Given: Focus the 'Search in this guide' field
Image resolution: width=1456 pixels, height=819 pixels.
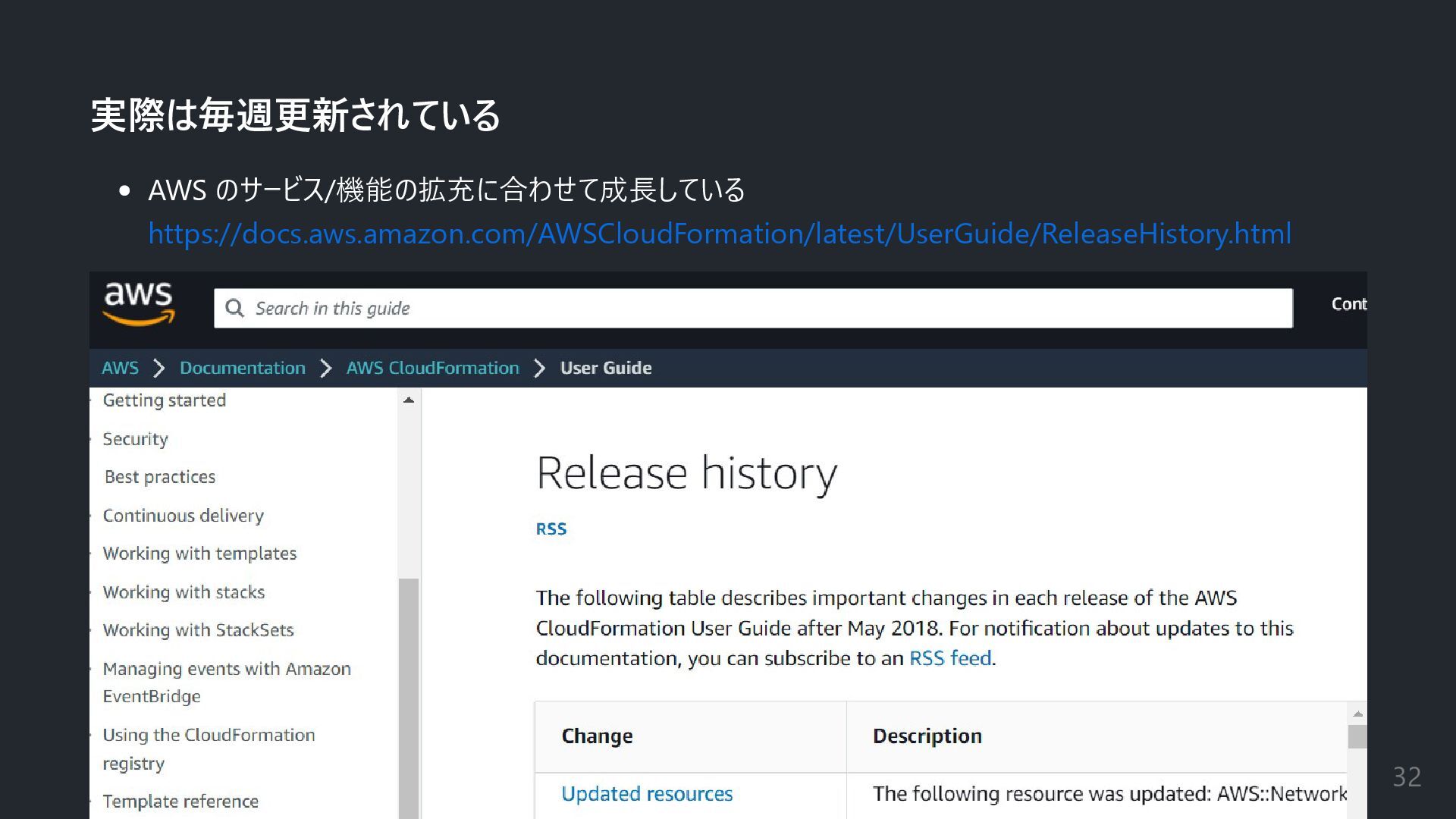Looking at the screenshot, I should click(x=753, y=308).
